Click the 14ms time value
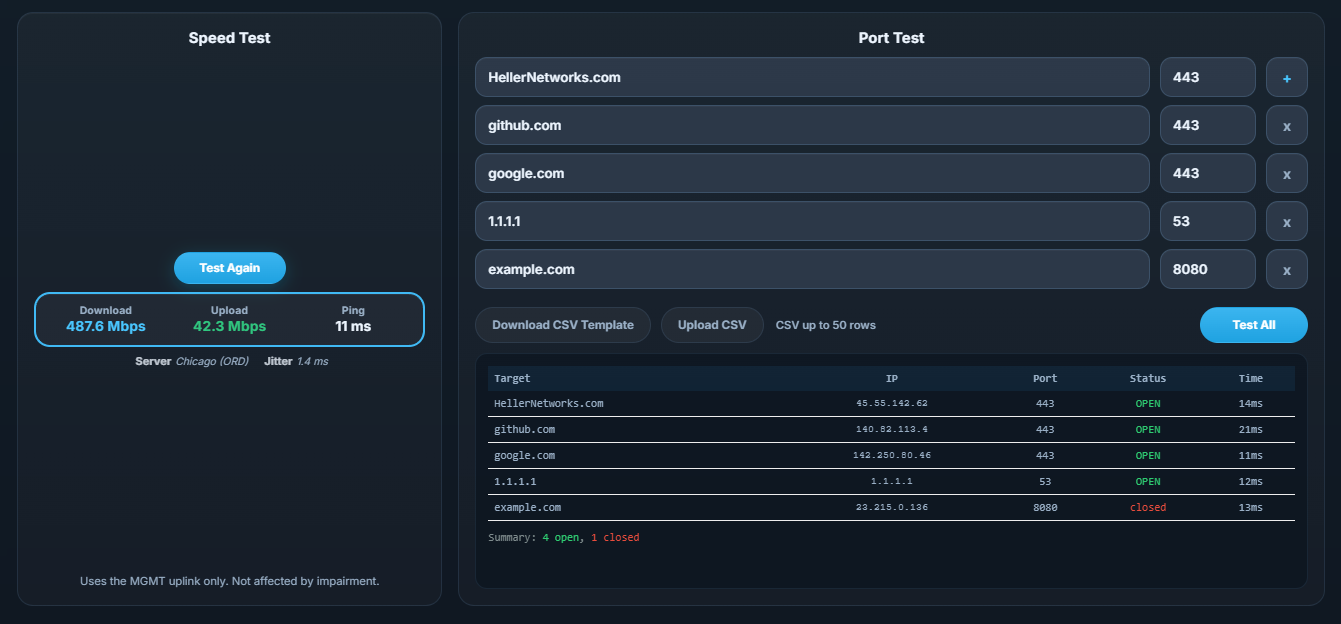This screenshot has height=624, width=1341. click(1251, 403)
